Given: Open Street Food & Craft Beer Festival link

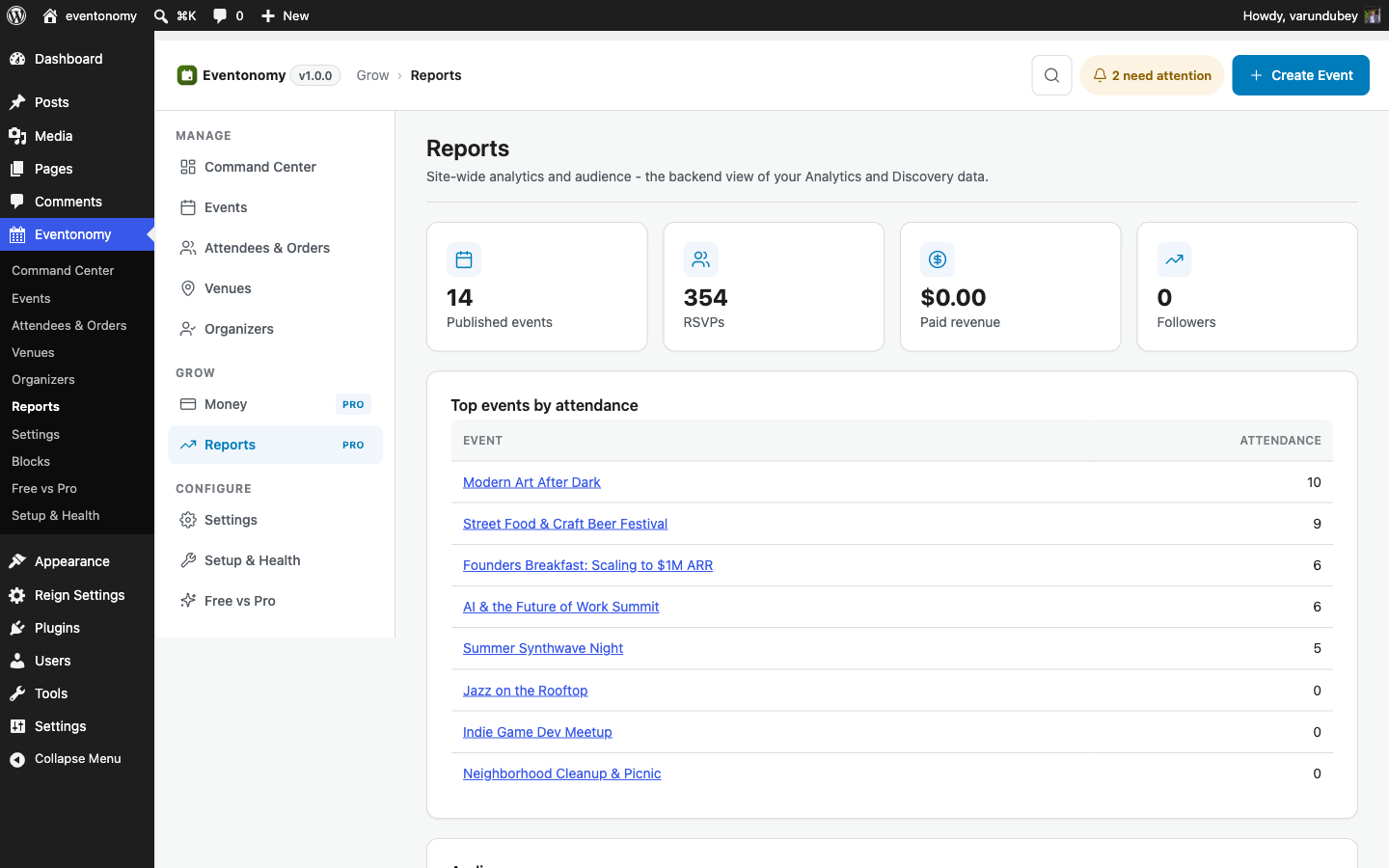Looking at the screenshot, I should pos(565,524).
